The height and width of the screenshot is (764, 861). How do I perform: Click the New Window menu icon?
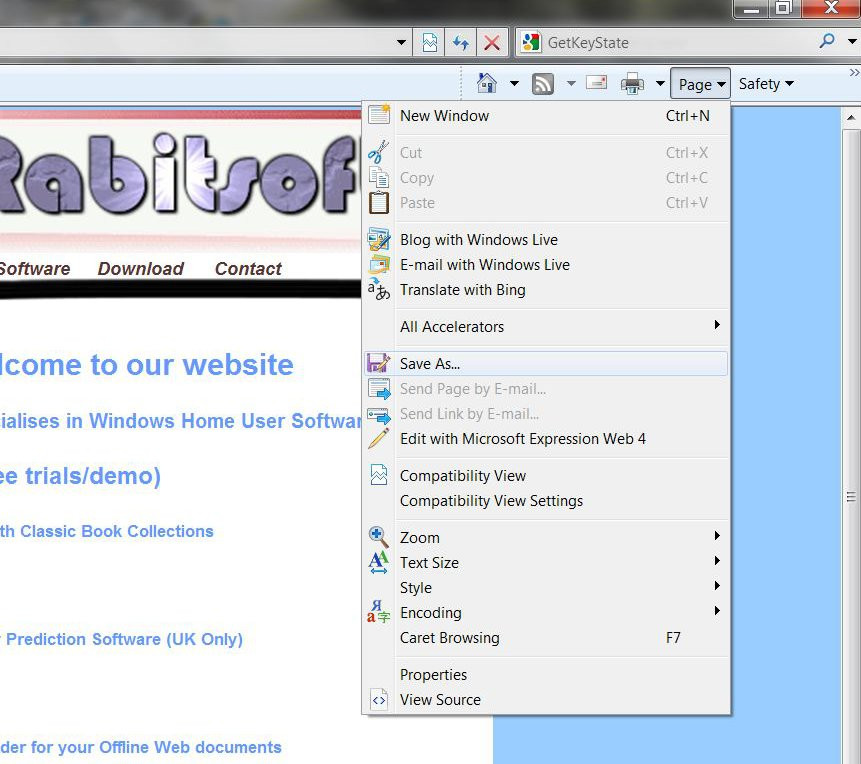tap(379, 115)
